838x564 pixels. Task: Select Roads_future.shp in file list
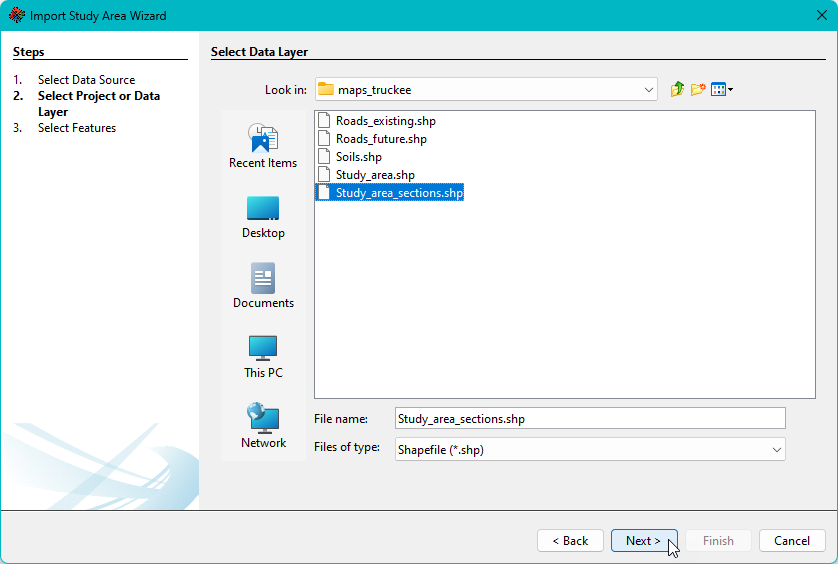click(x=381, y=139)
